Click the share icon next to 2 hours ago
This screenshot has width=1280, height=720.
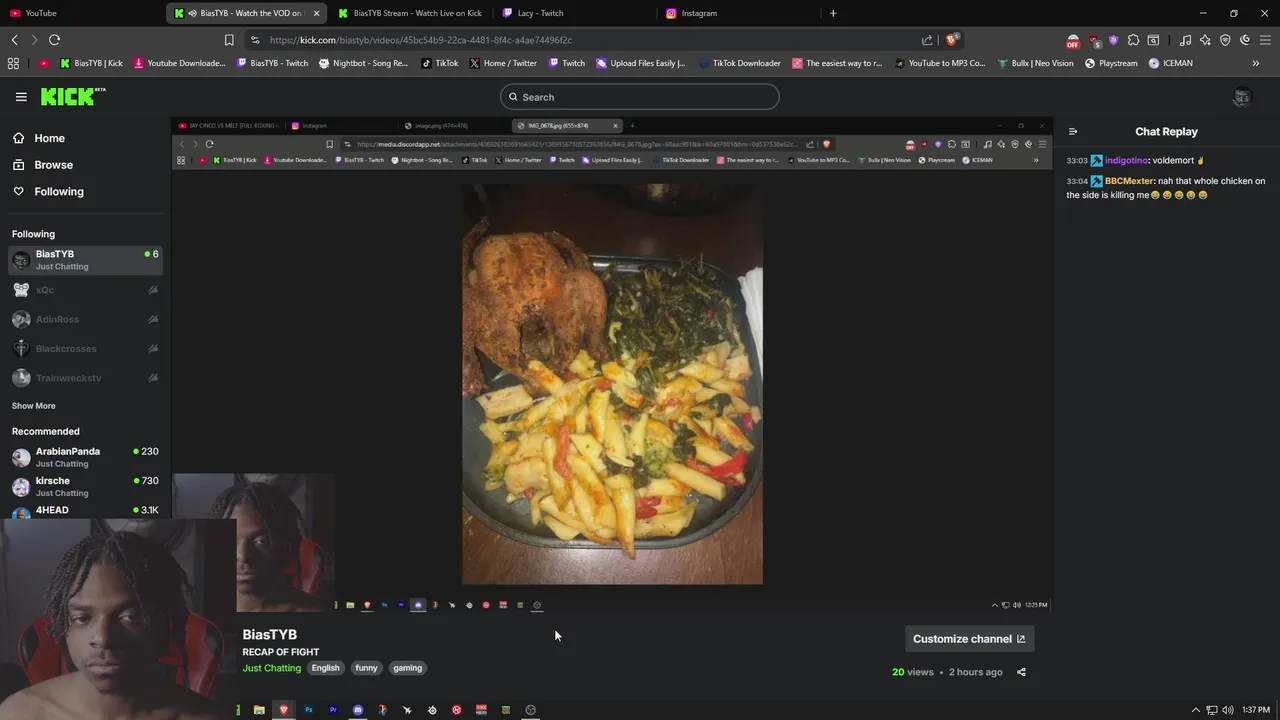click(x=1021, y=672)
